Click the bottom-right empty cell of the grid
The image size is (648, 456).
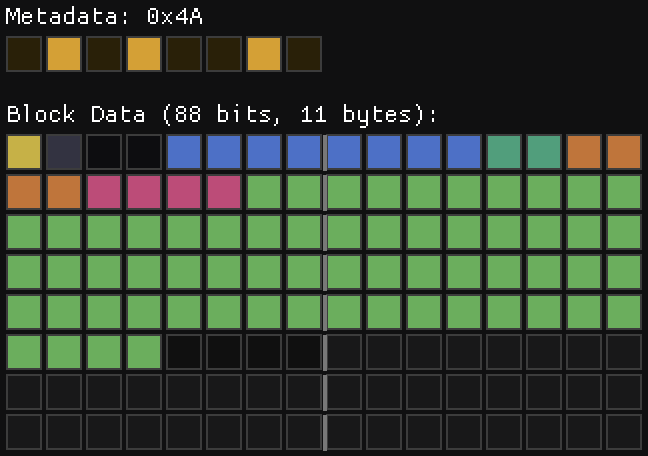coord(624,432)
